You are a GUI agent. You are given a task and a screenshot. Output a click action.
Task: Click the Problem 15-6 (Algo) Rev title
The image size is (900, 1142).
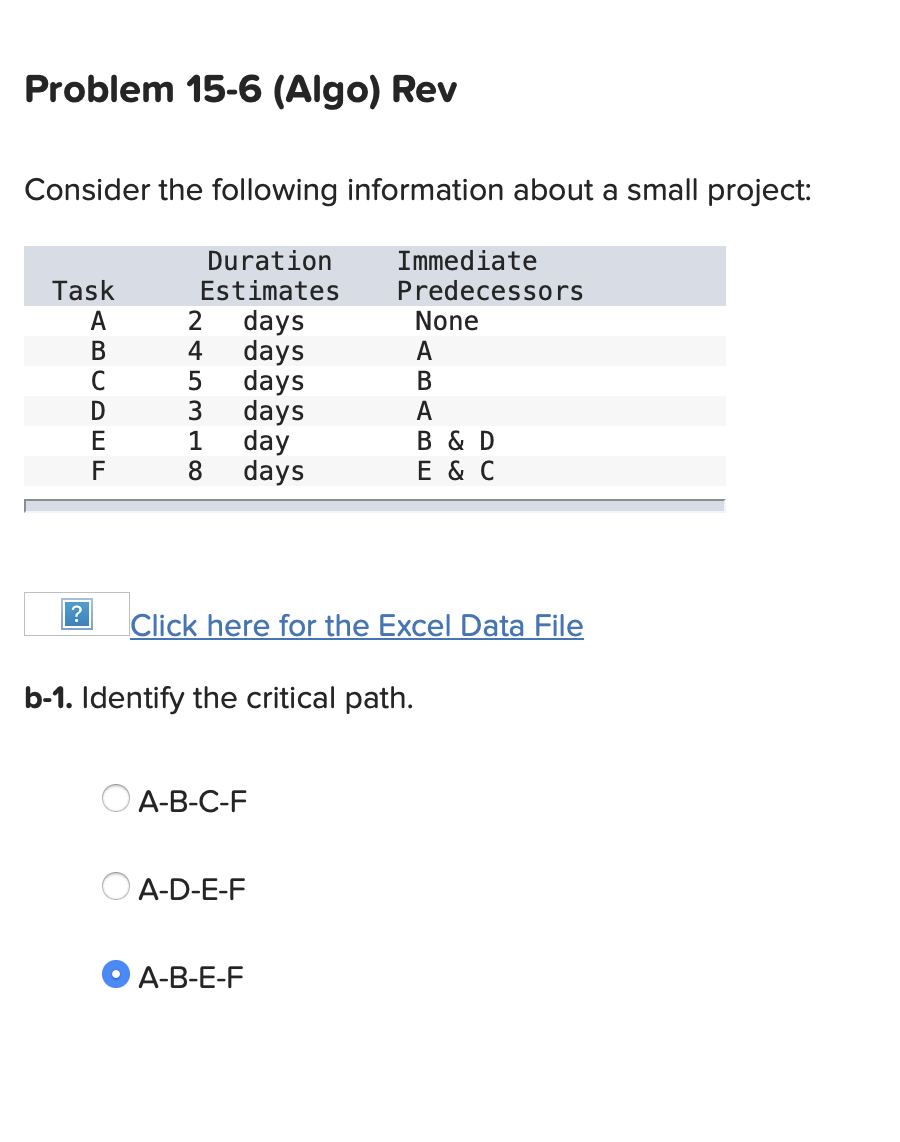240,91
